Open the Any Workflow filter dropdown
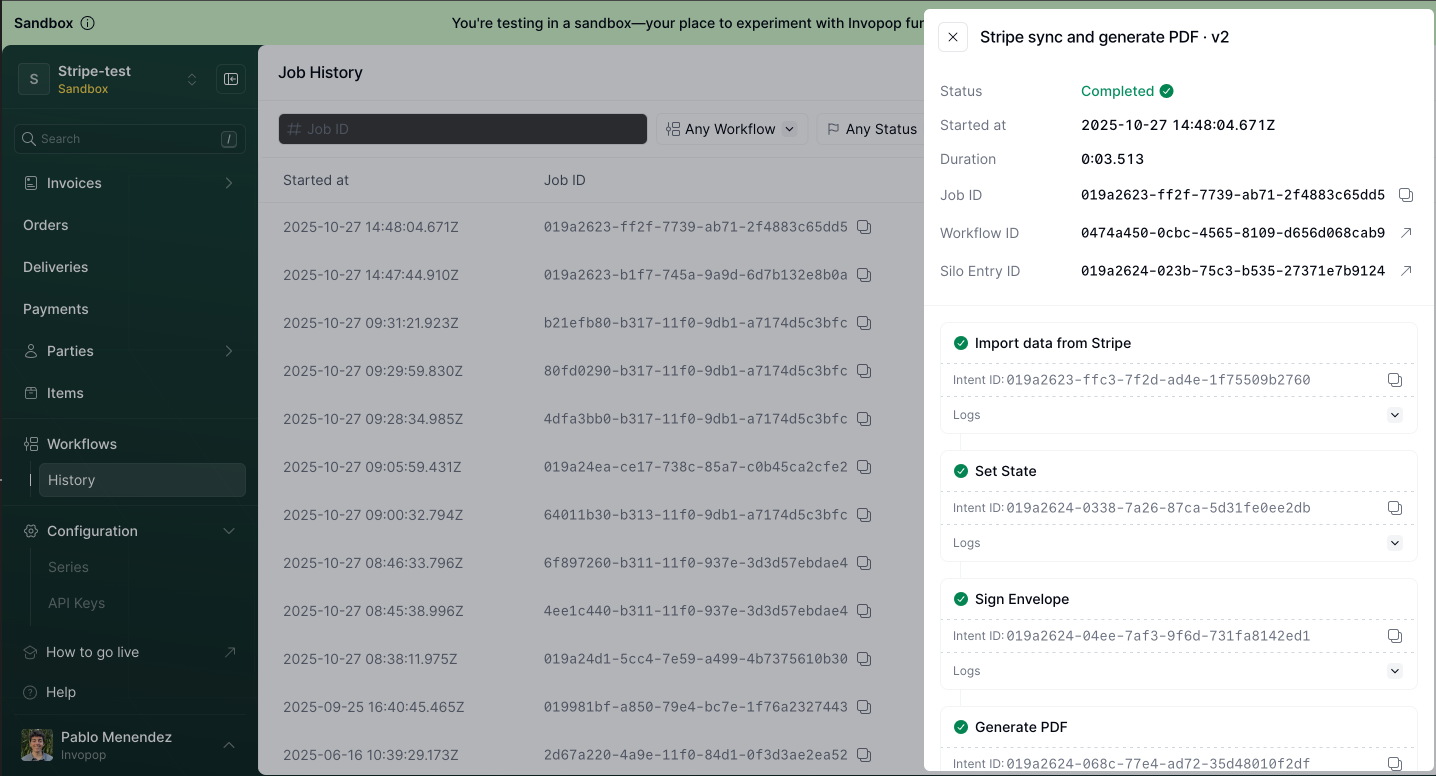 tap(732, 129)
